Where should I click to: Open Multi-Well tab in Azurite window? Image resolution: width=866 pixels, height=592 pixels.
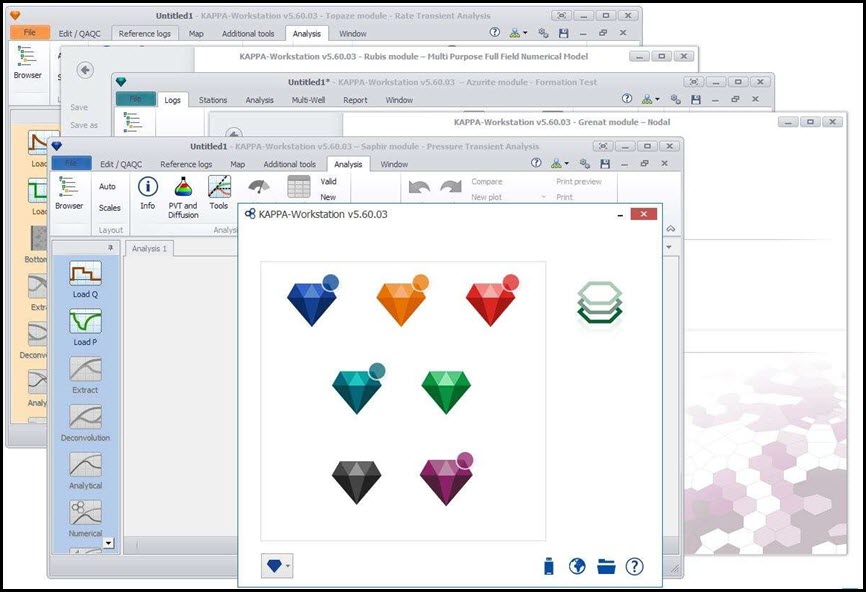pos(308,101)
